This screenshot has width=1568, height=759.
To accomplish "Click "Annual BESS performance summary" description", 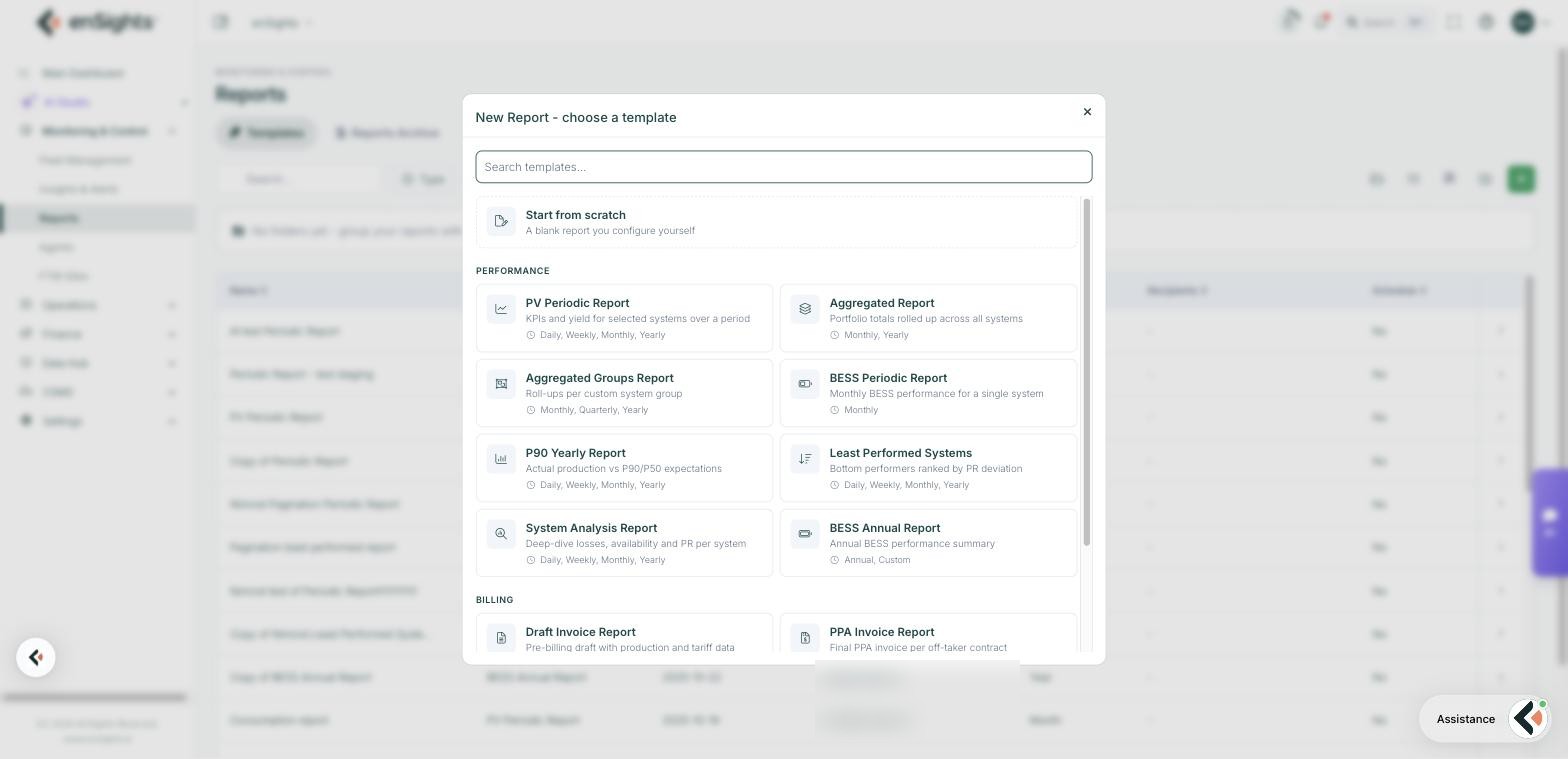I will (x=912, y=544).
